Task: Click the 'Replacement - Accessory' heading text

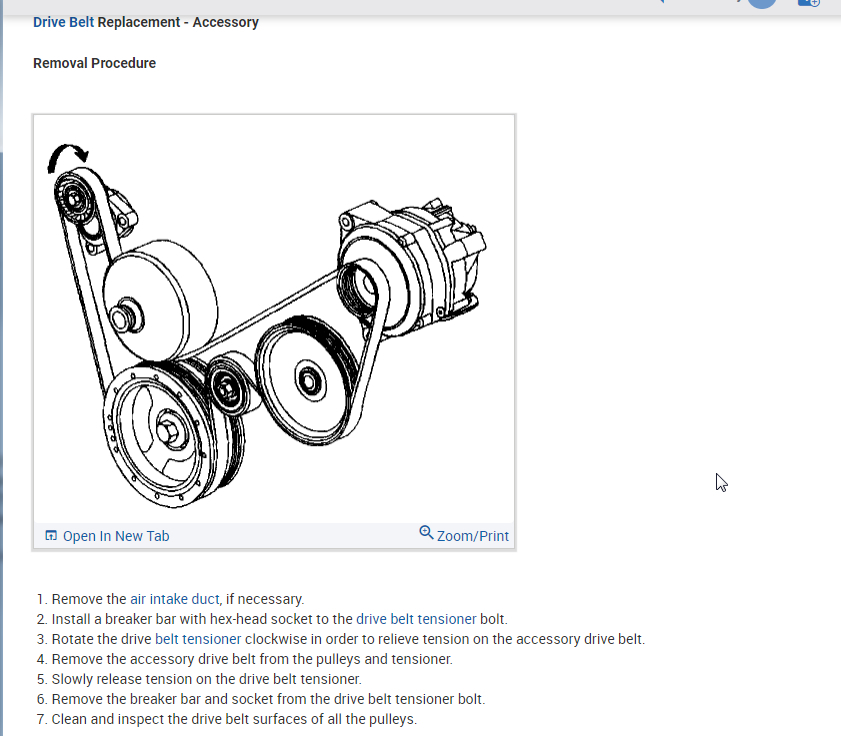Action: tap(178, 22)
